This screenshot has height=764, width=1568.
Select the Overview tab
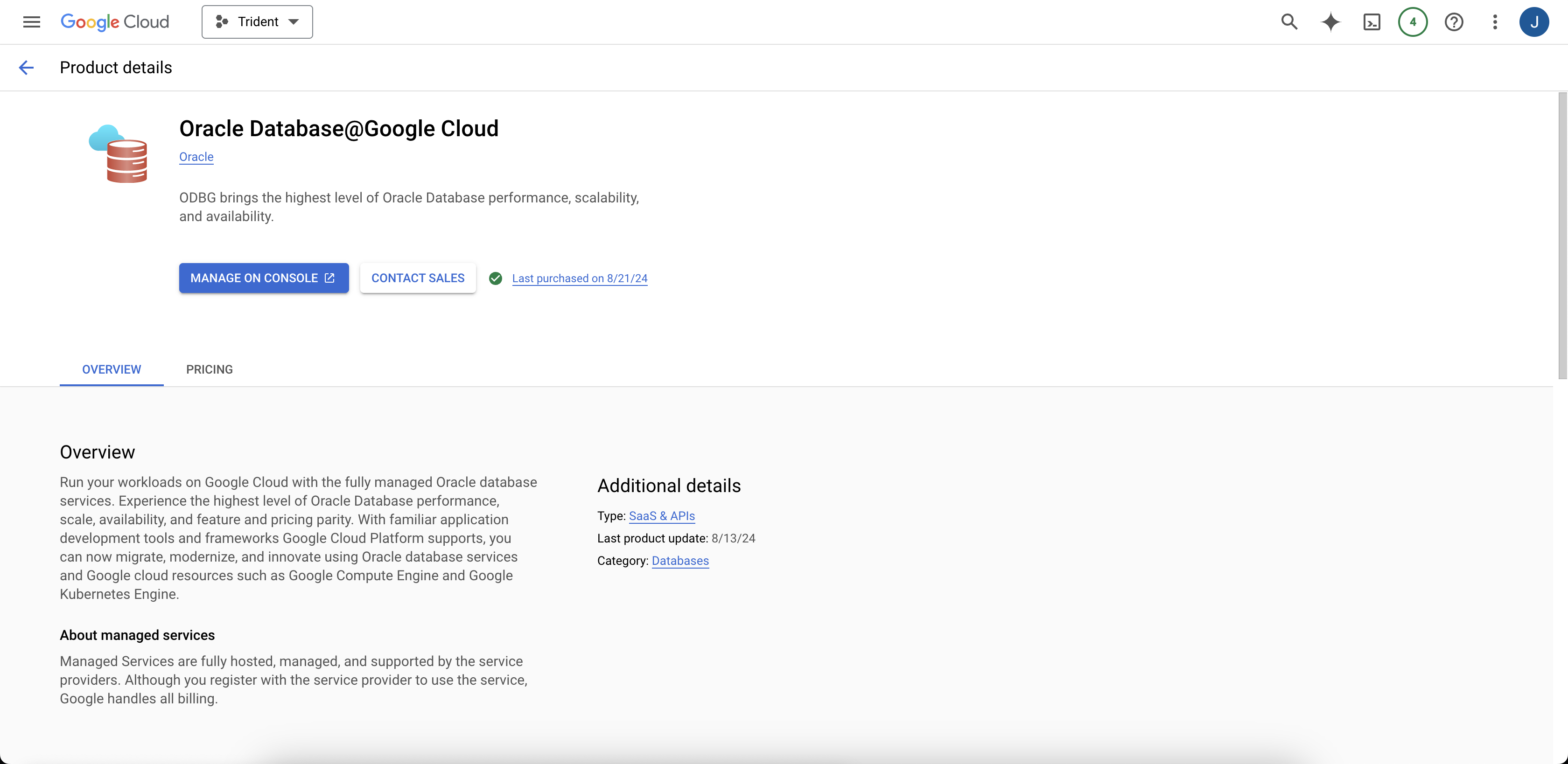[x=111, y=369]
